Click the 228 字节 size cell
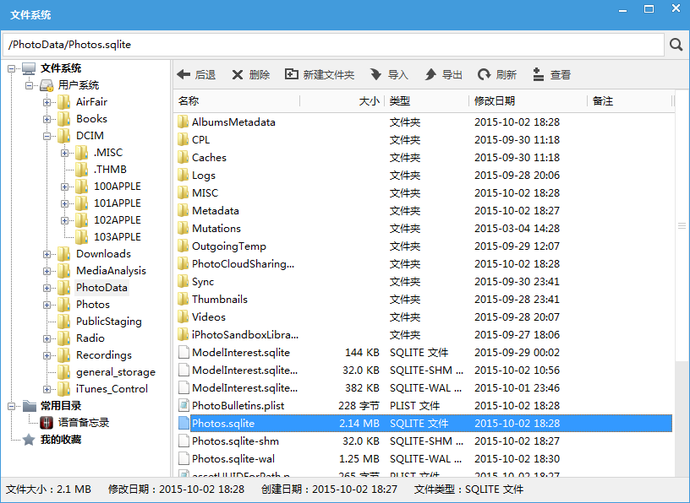 359,405
